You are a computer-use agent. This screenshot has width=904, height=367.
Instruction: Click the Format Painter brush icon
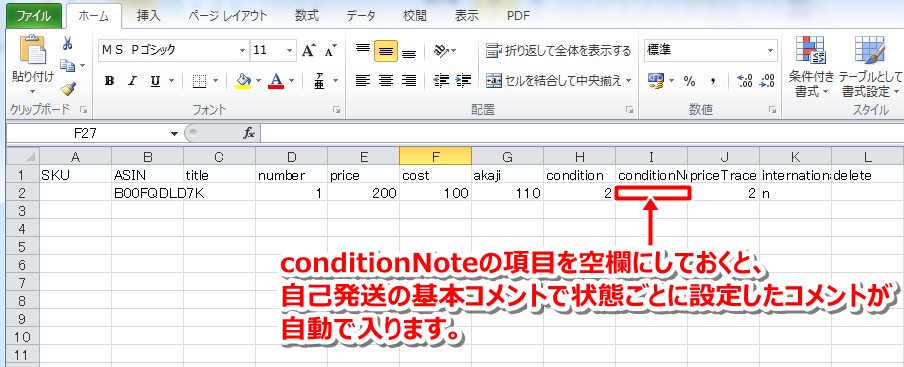(68, 87)
